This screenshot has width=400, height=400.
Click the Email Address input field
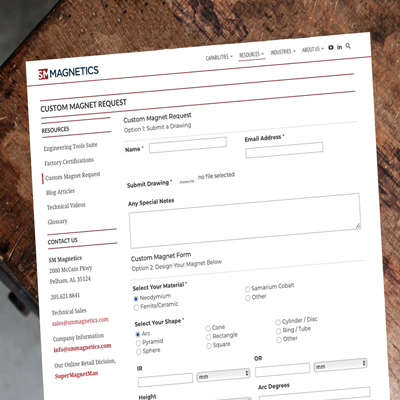[x=284, y=150]
